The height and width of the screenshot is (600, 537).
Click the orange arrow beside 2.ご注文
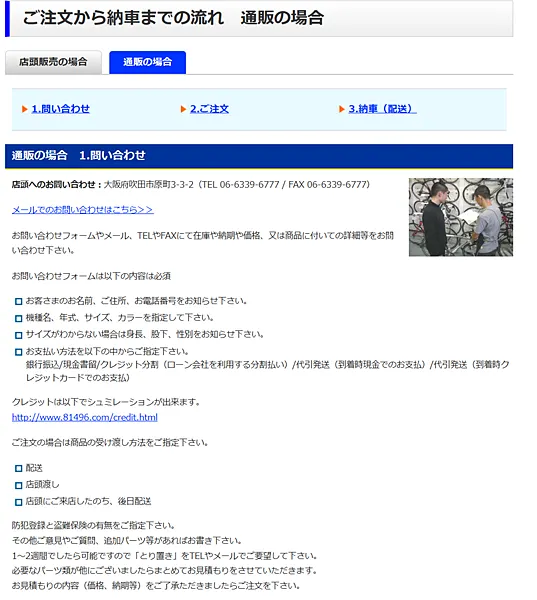click(183, 109)
